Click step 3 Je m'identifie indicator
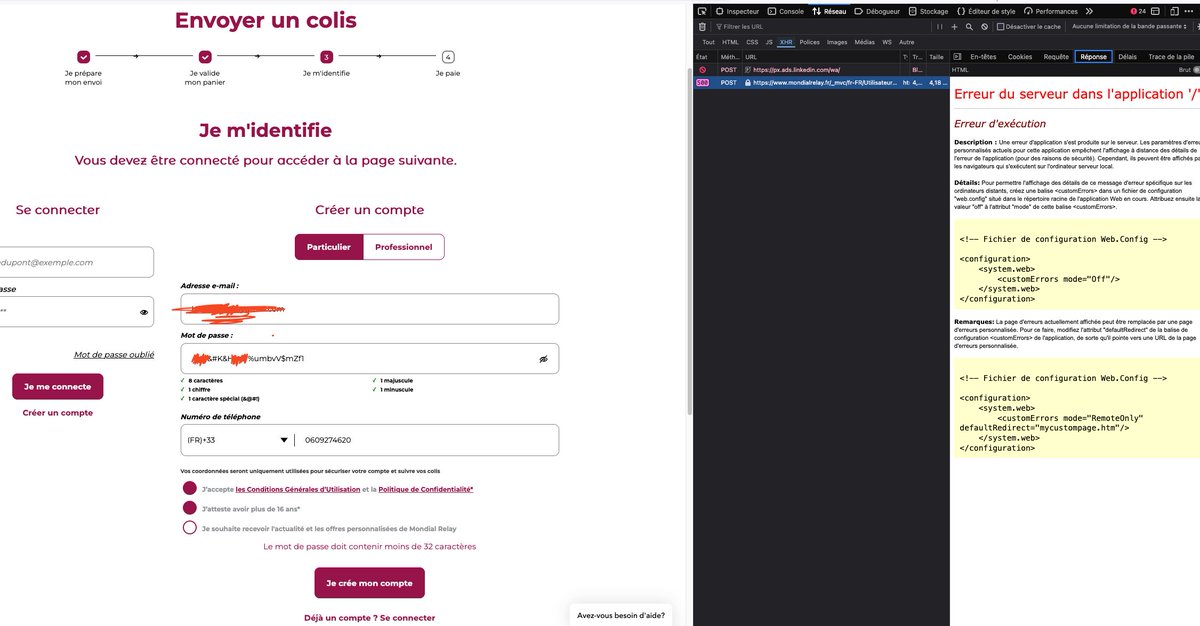1200x626 pixels. [326, 57]
